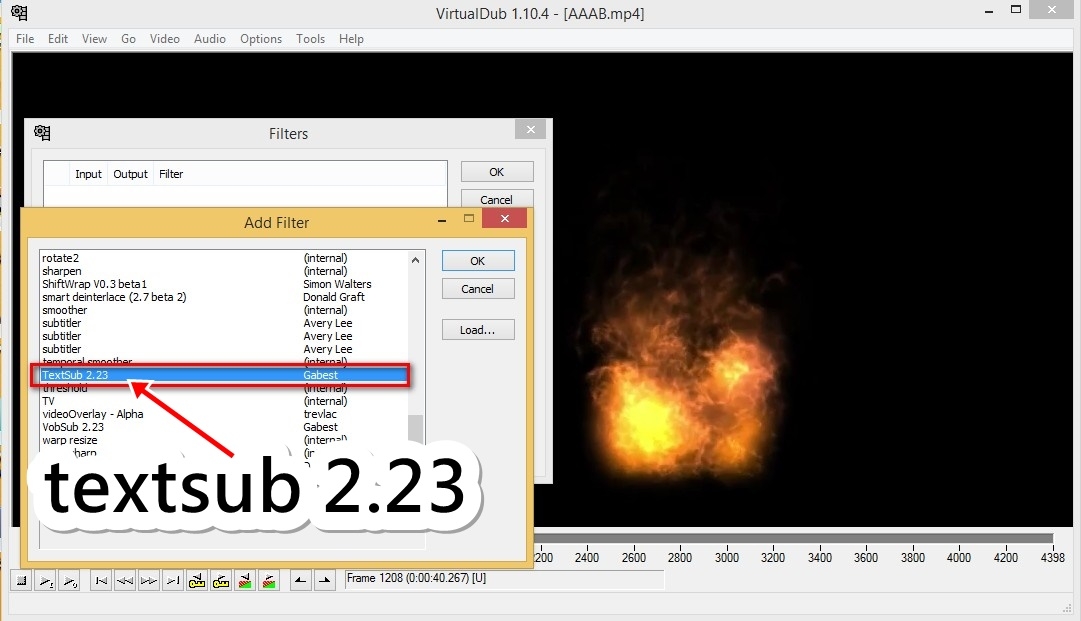Open the Edit menu
1081x621 pixels.
point(58,39)
